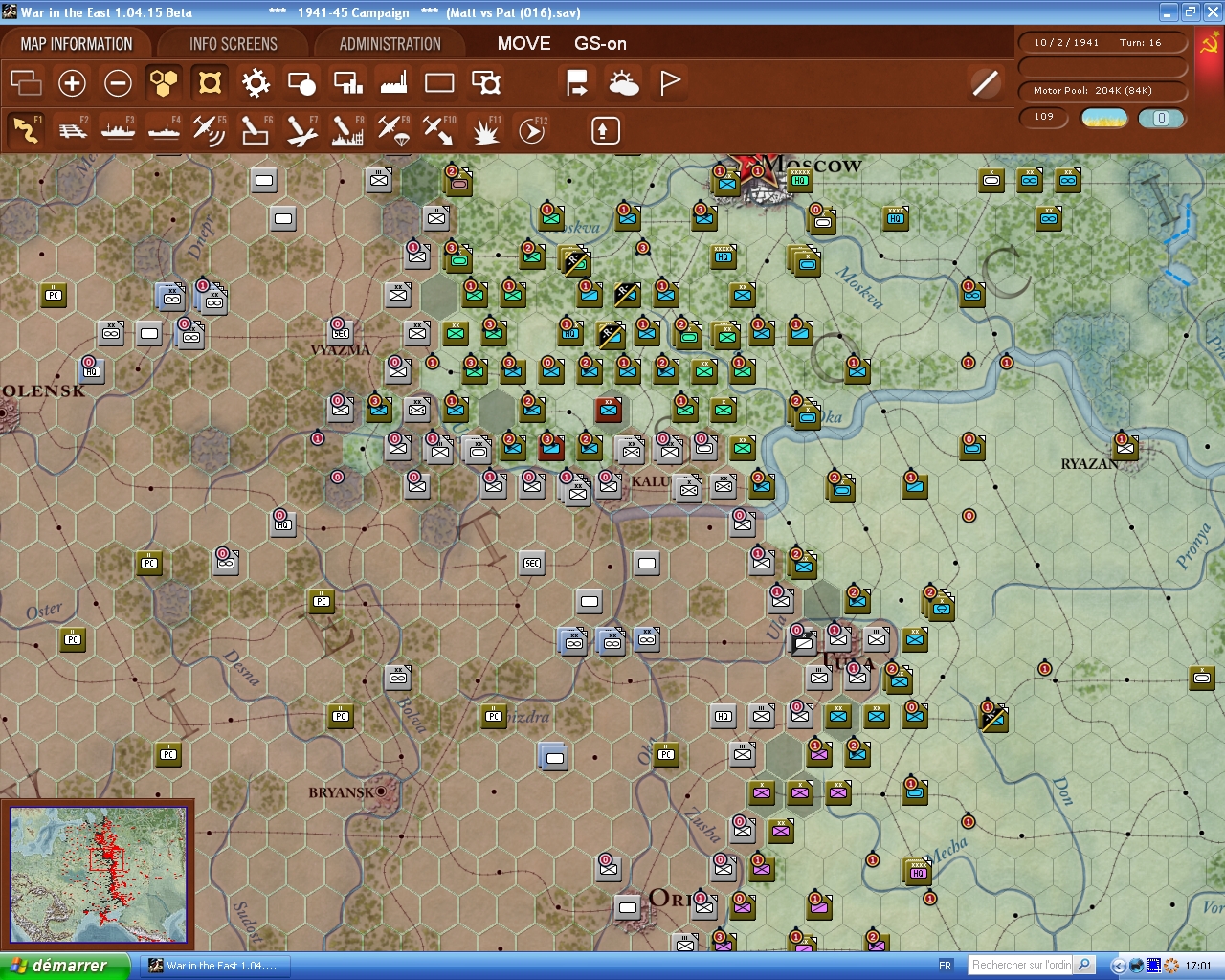Click the F12 circled-arrow end turn button
The height and width of the screenshot is (980, 1225).
coord(532,130)
